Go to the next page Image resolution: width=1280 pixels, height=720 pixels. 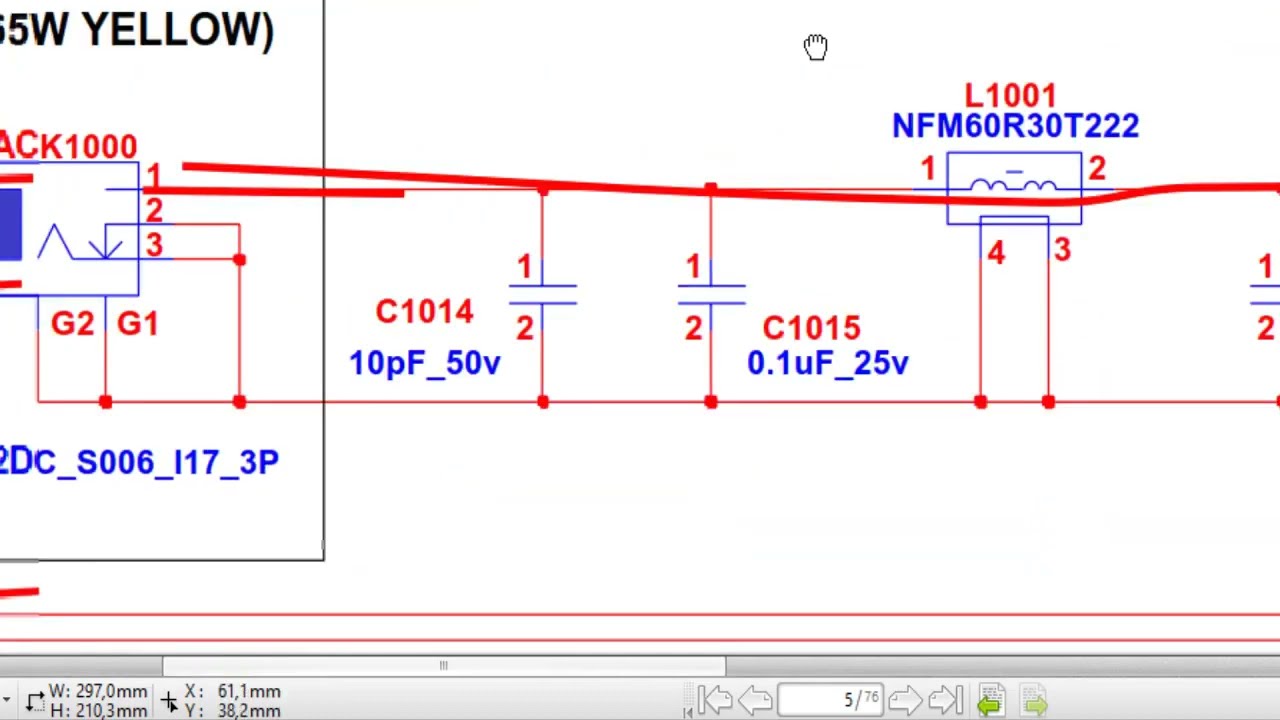click(904, 700)
